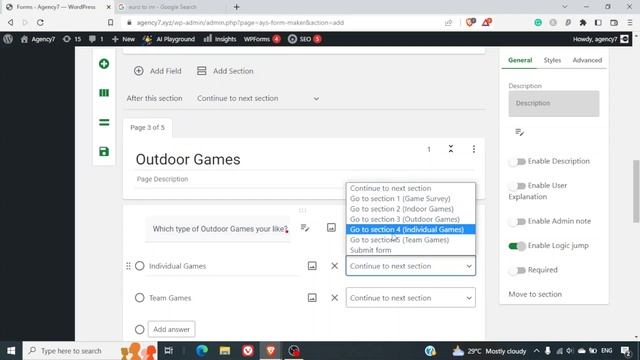Image resolution: width=640 pixels, height=360 pixels.
Task: Open the Page 3 of 5 tab
Action: (147, 127)
